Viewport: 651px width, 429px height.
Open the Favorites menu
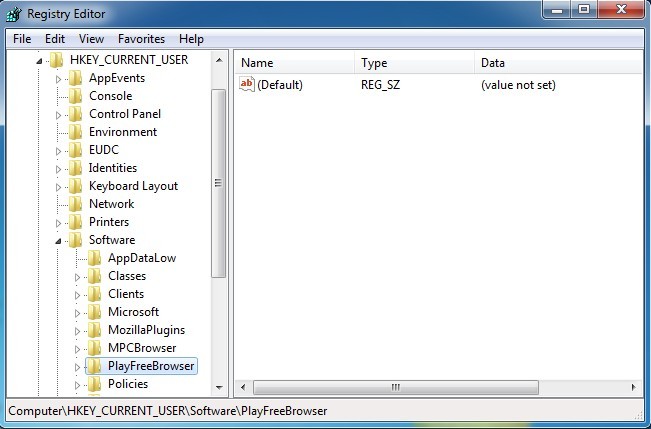[x=141, y=39]
